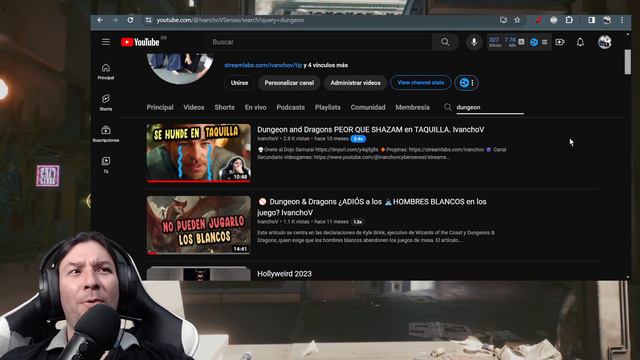Open the Hollyweird 2023 title
Image resolution: width=640 pixels, height=360 pixels.
tap(284, 274)
